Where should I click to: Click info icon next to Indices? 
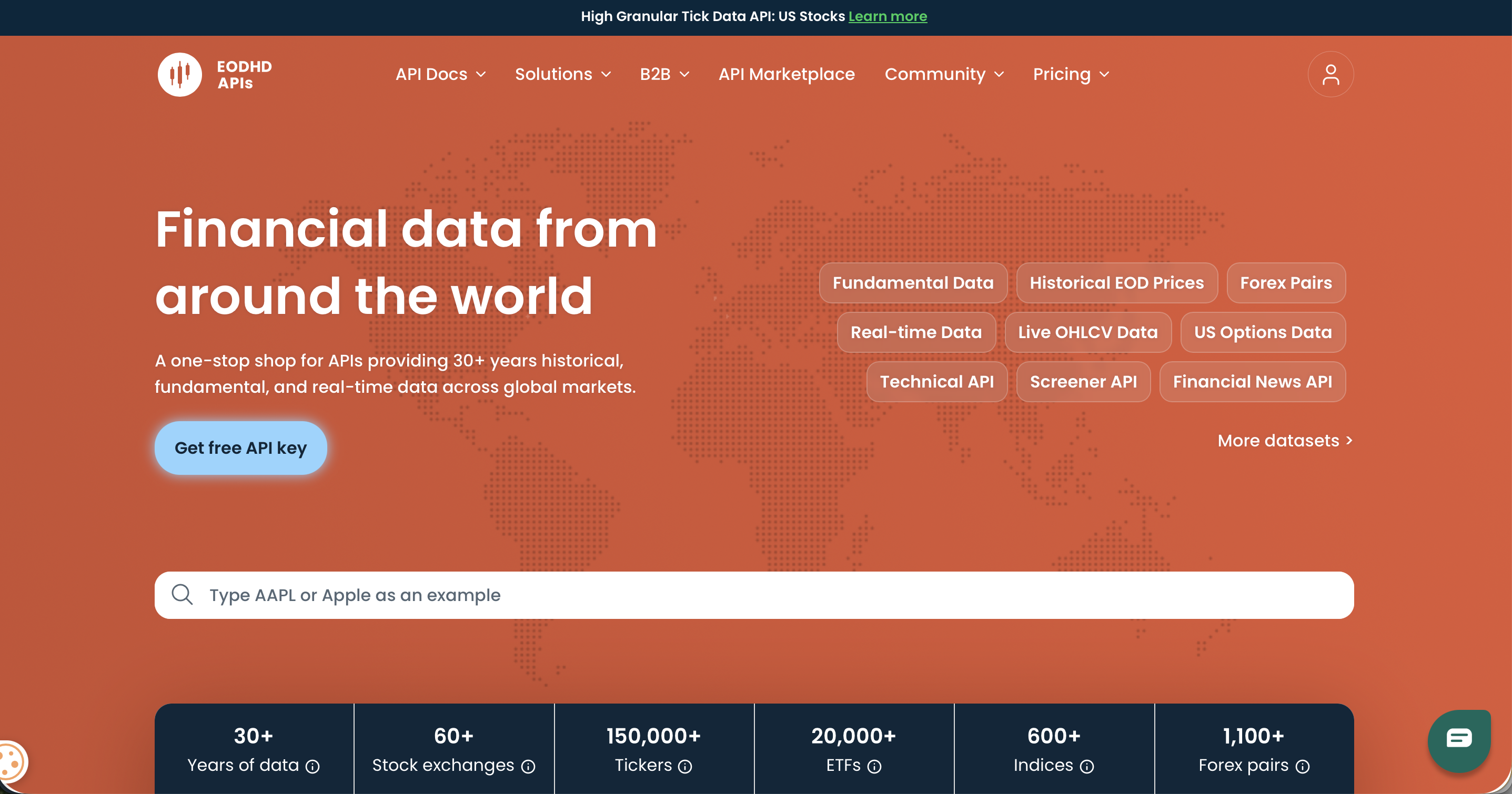(1087, 767)
